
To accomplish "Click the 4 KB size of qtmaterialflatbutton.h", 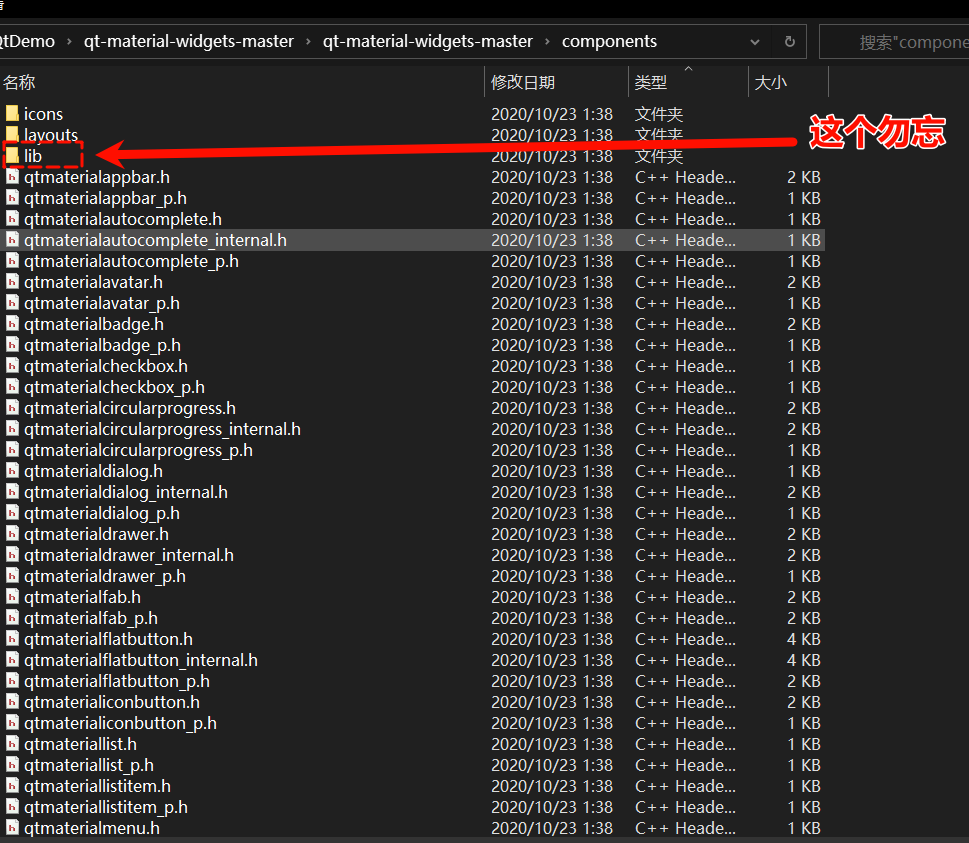I will point(803,640).
